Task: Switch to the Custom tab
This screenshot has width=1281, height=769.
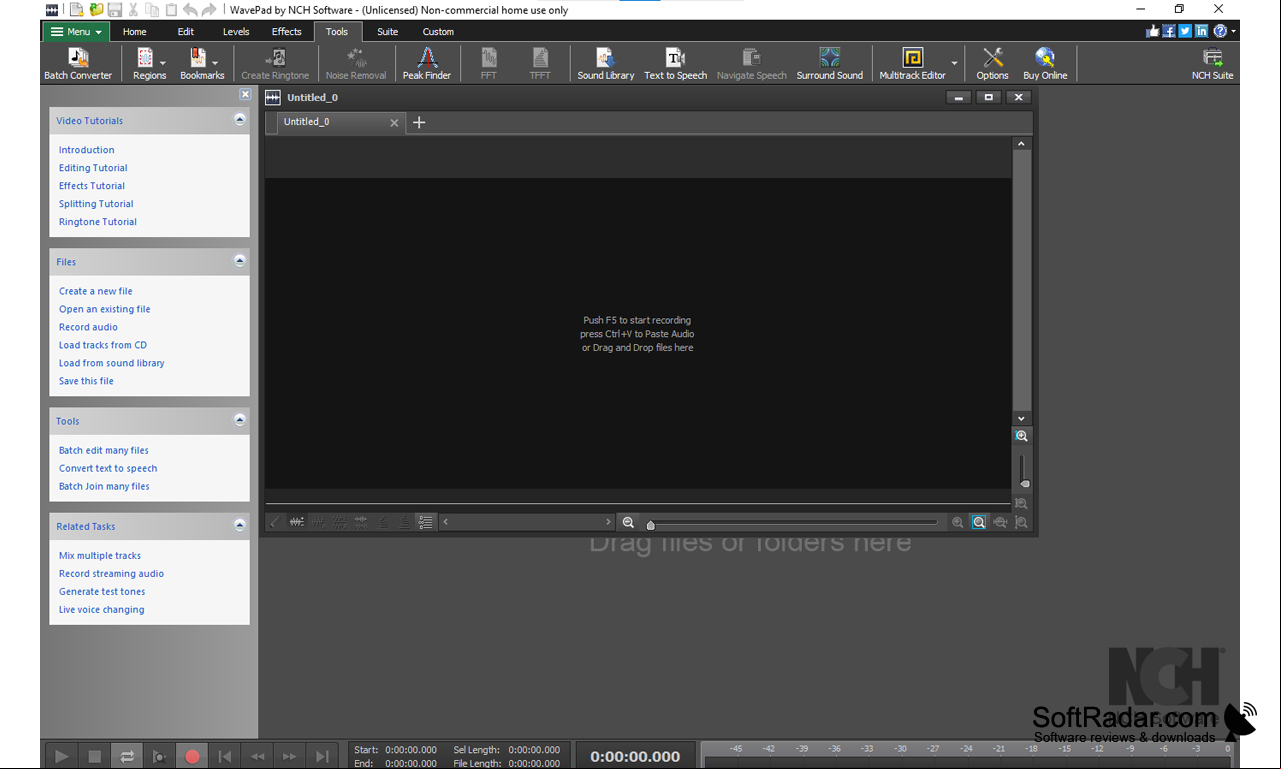Action: point(438,32)
